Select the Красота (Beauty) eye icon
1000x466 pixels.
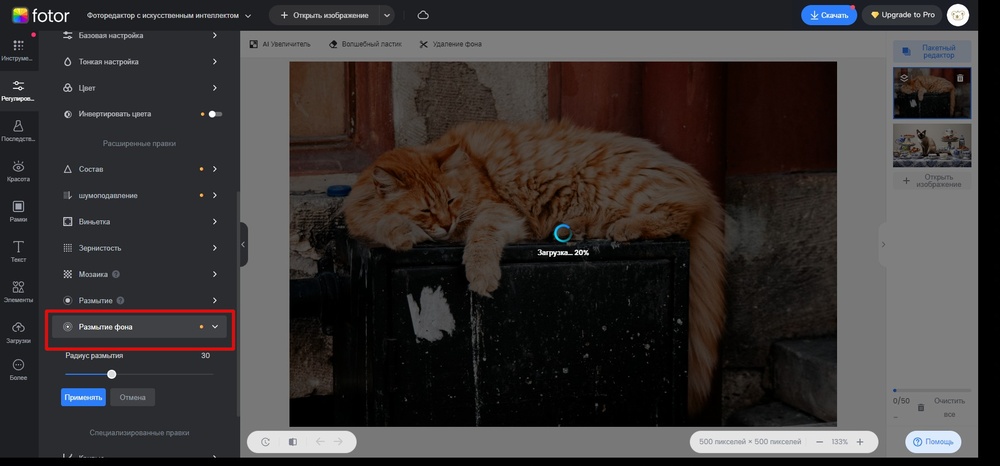[x=18, y=170]
